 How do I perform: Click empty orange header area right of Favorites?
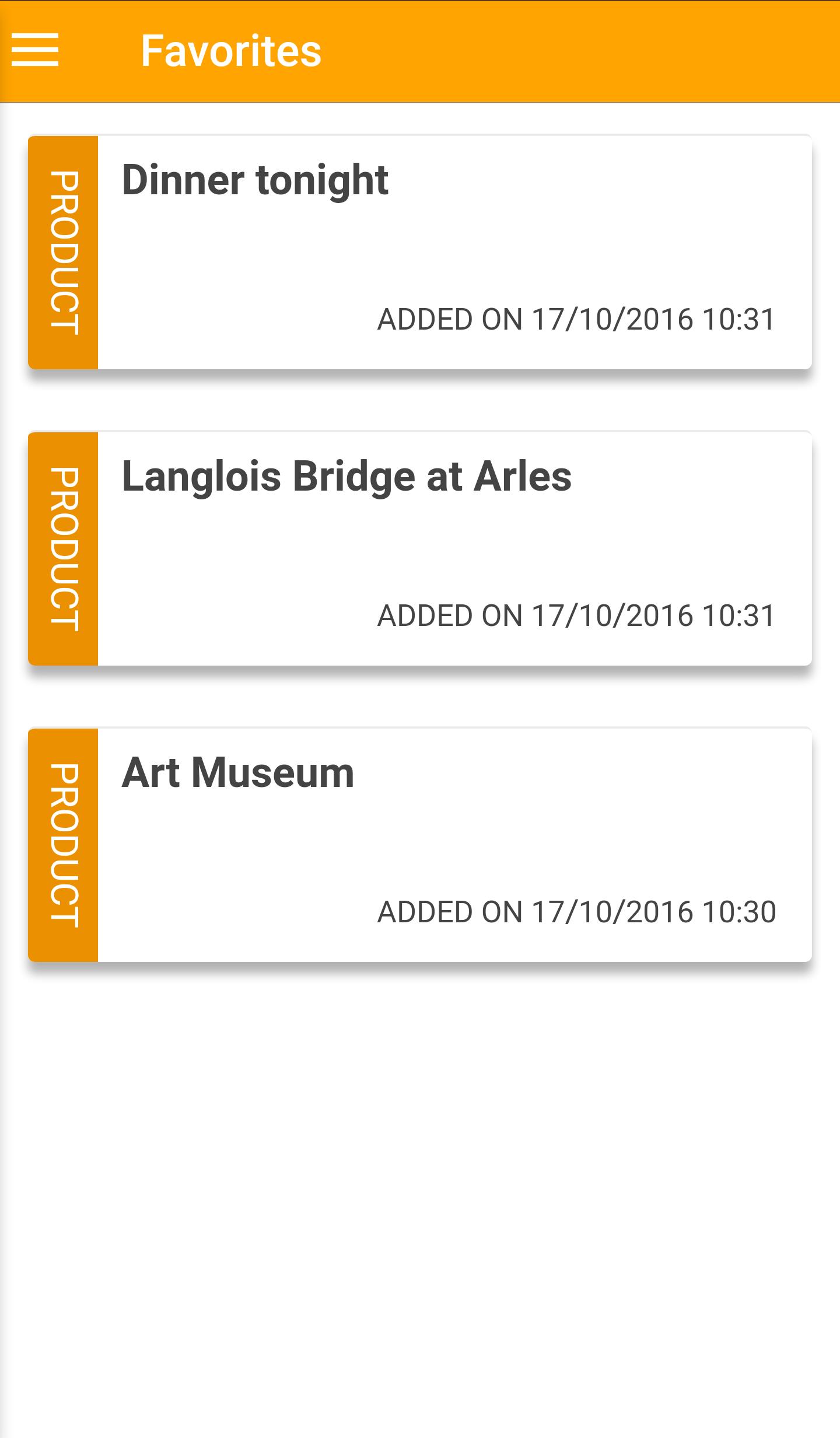point(583,51)
